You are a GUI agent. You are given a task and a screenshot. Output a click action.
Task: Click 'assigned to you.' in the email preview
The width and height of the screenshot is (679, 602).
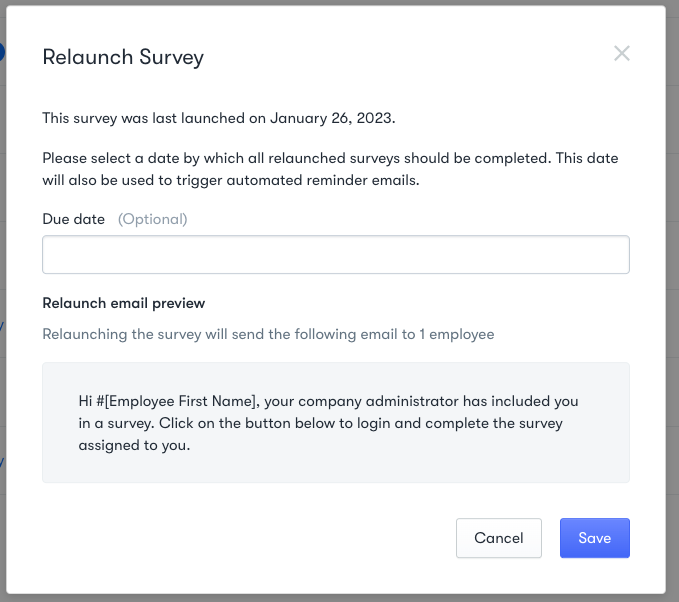(x=134, y=445)
